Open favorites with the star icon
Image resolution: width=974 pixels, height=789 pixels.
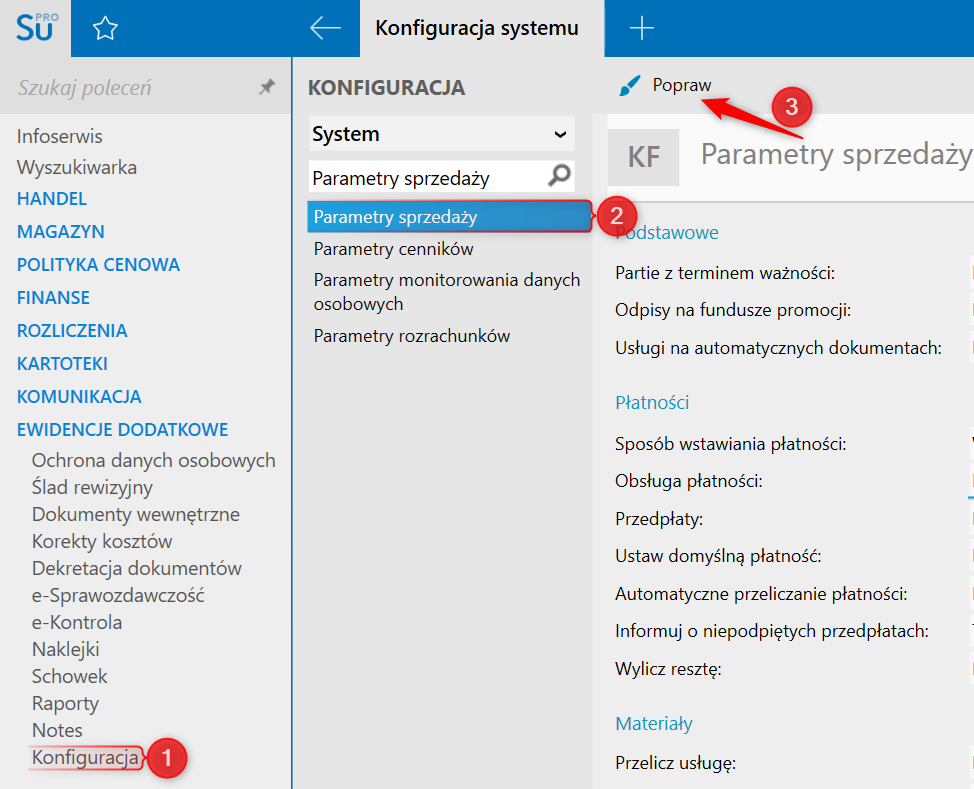click(105, 29)
